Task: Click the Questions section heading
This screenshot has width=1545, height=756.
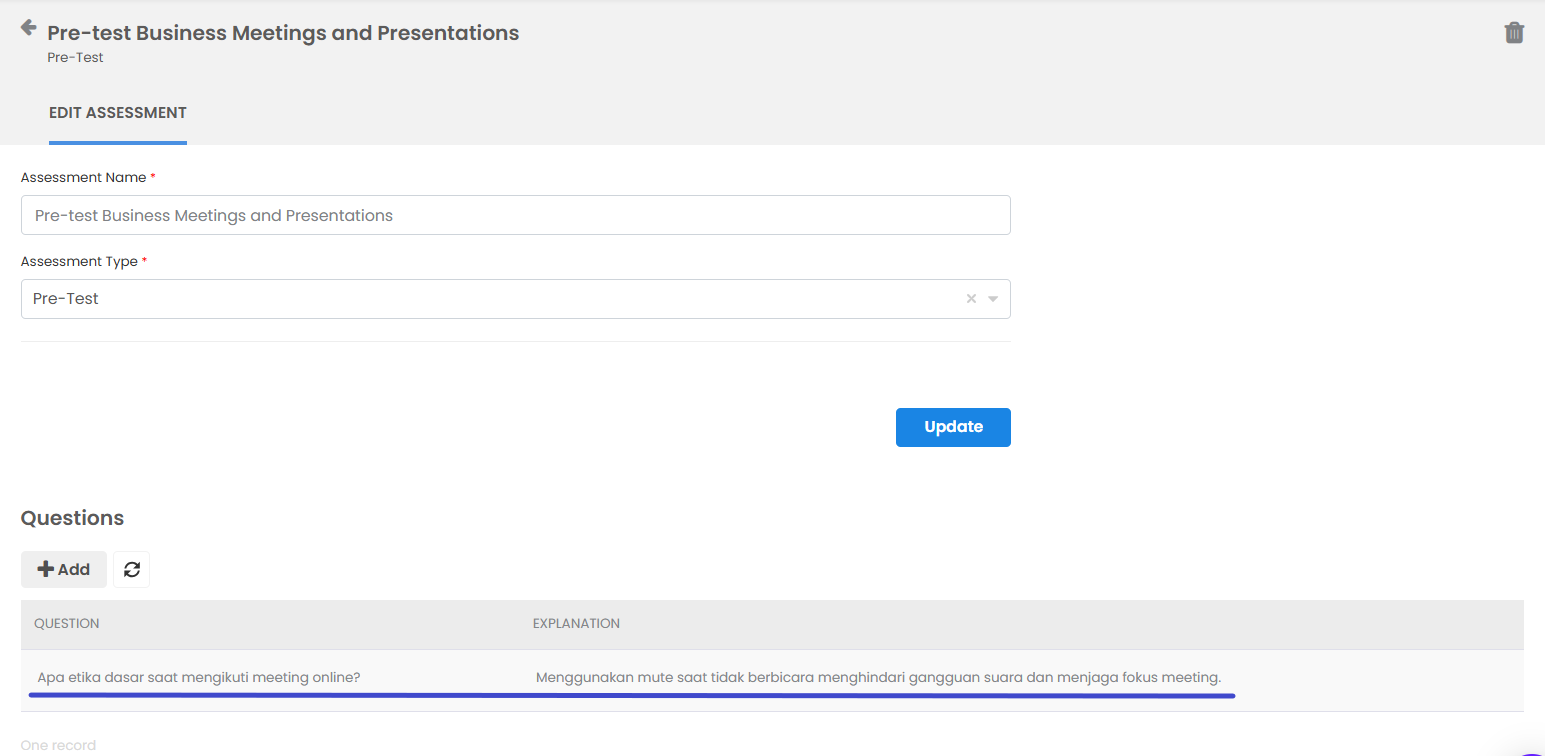Action: 72,518
